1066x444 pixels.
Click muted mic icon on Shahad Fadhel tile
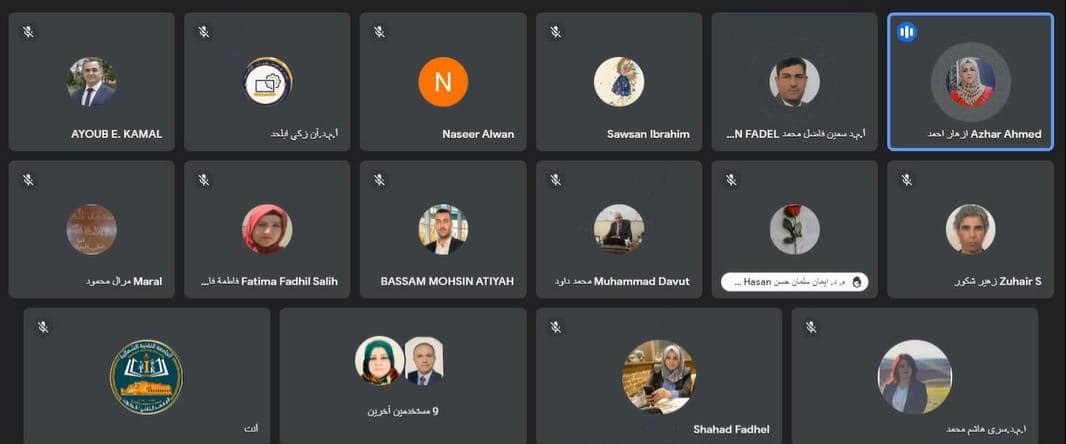(555, 328)
